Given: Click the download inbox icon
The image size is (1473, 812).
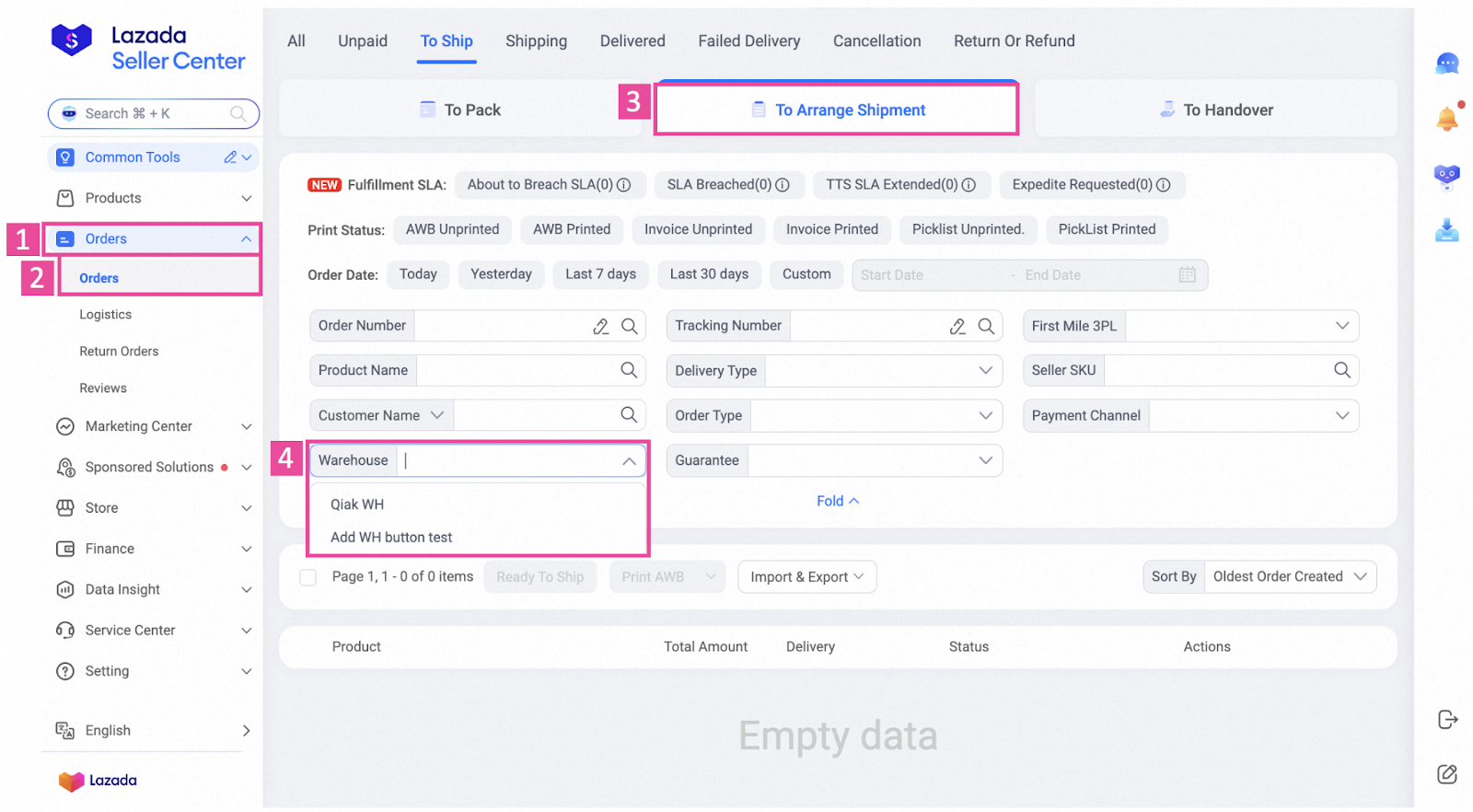Looking at the screenshot, I should coord(1446,230).
